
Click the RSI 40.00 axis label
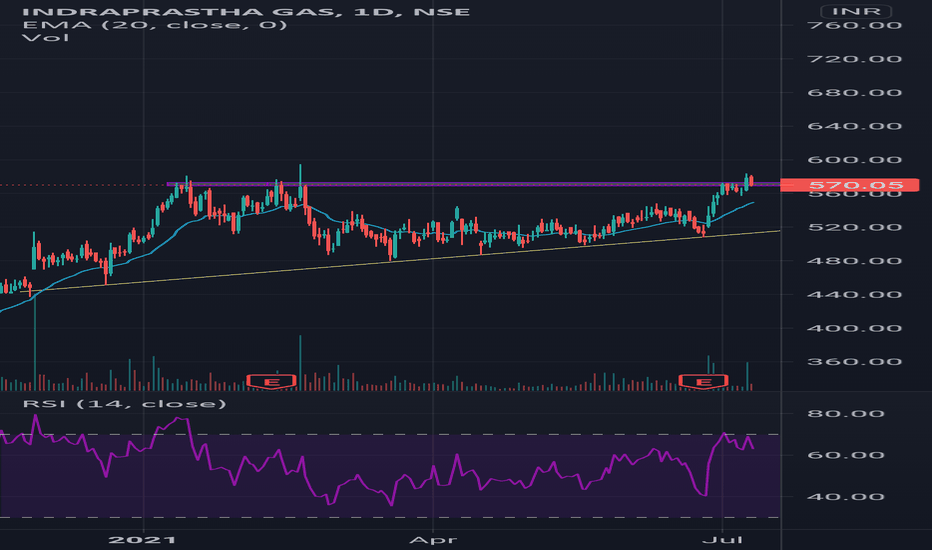[846, 497]
